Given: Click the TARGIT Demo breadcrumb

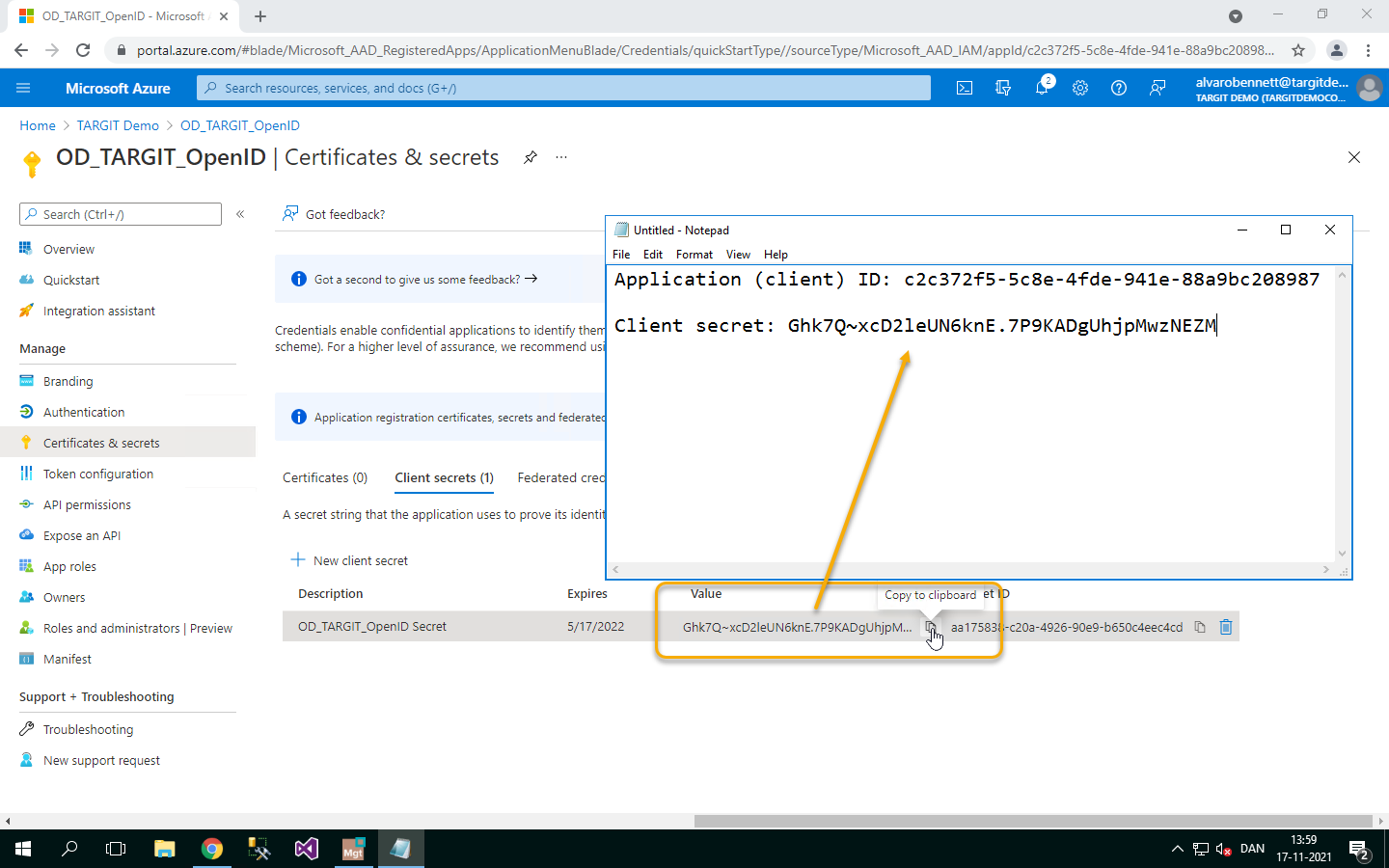Looking at the screenshot, I should click(x=118, y=125).
